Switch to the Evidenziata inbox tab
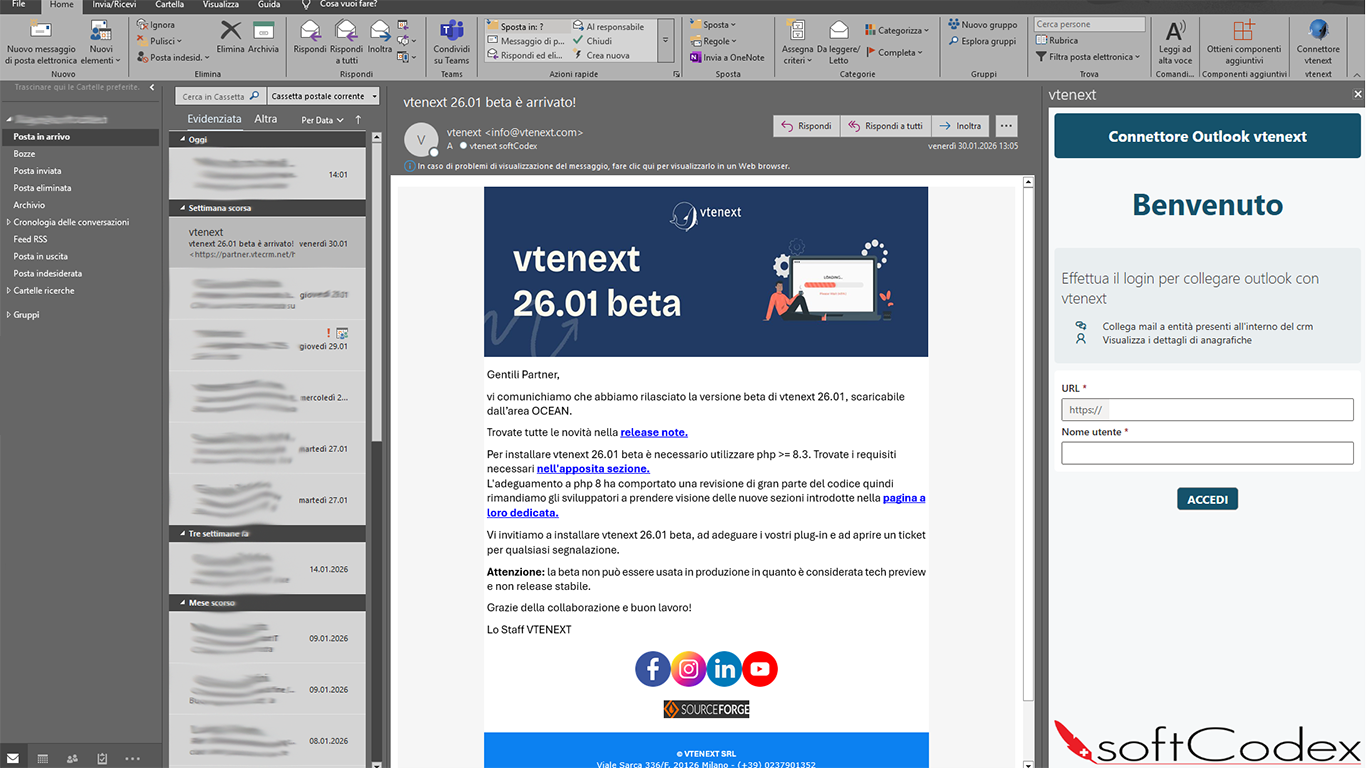1366x768 pixels. [x=214, y=119]
